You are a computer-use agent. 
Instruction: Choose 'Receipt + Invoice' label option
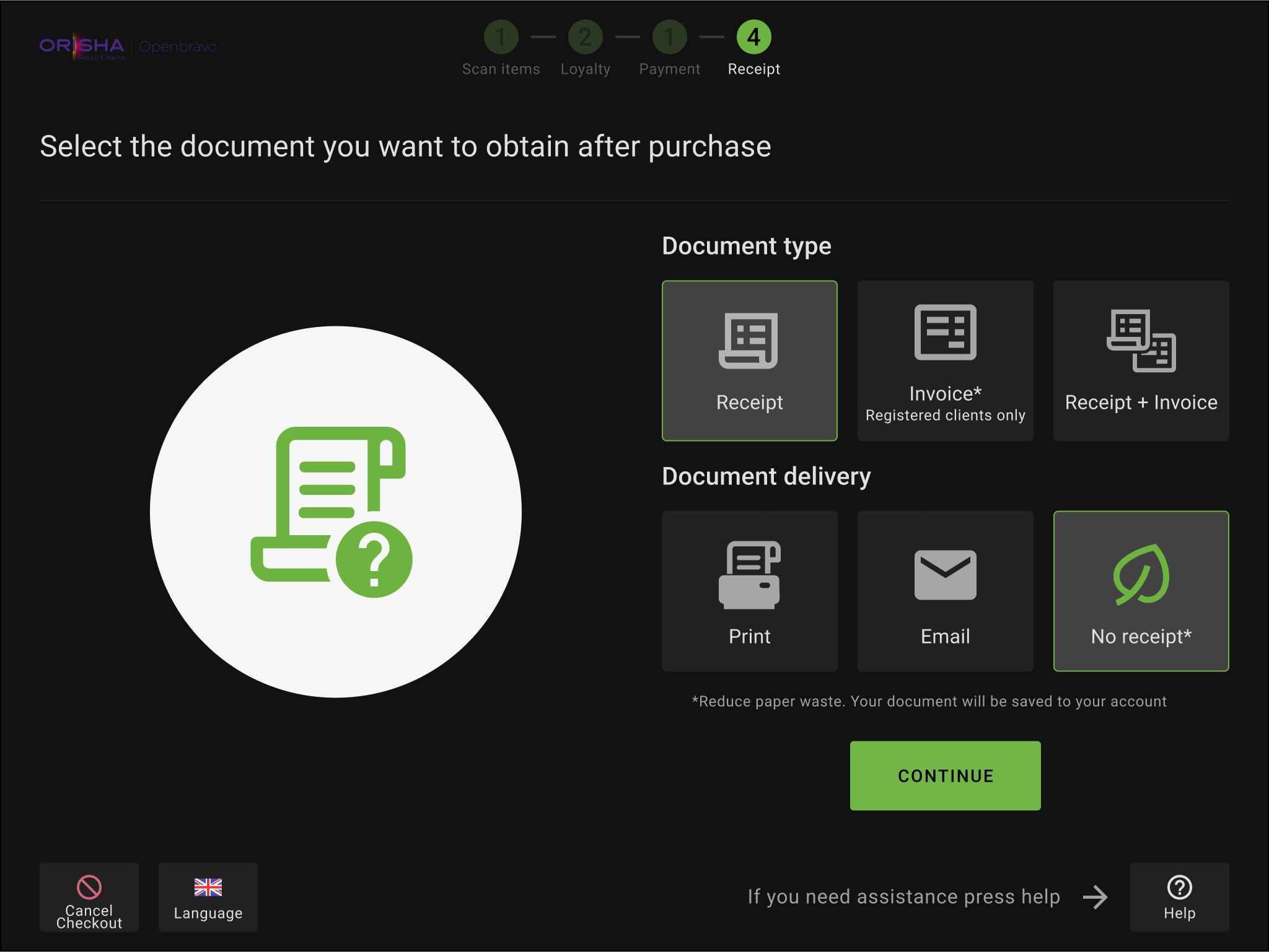point(1141,403)
